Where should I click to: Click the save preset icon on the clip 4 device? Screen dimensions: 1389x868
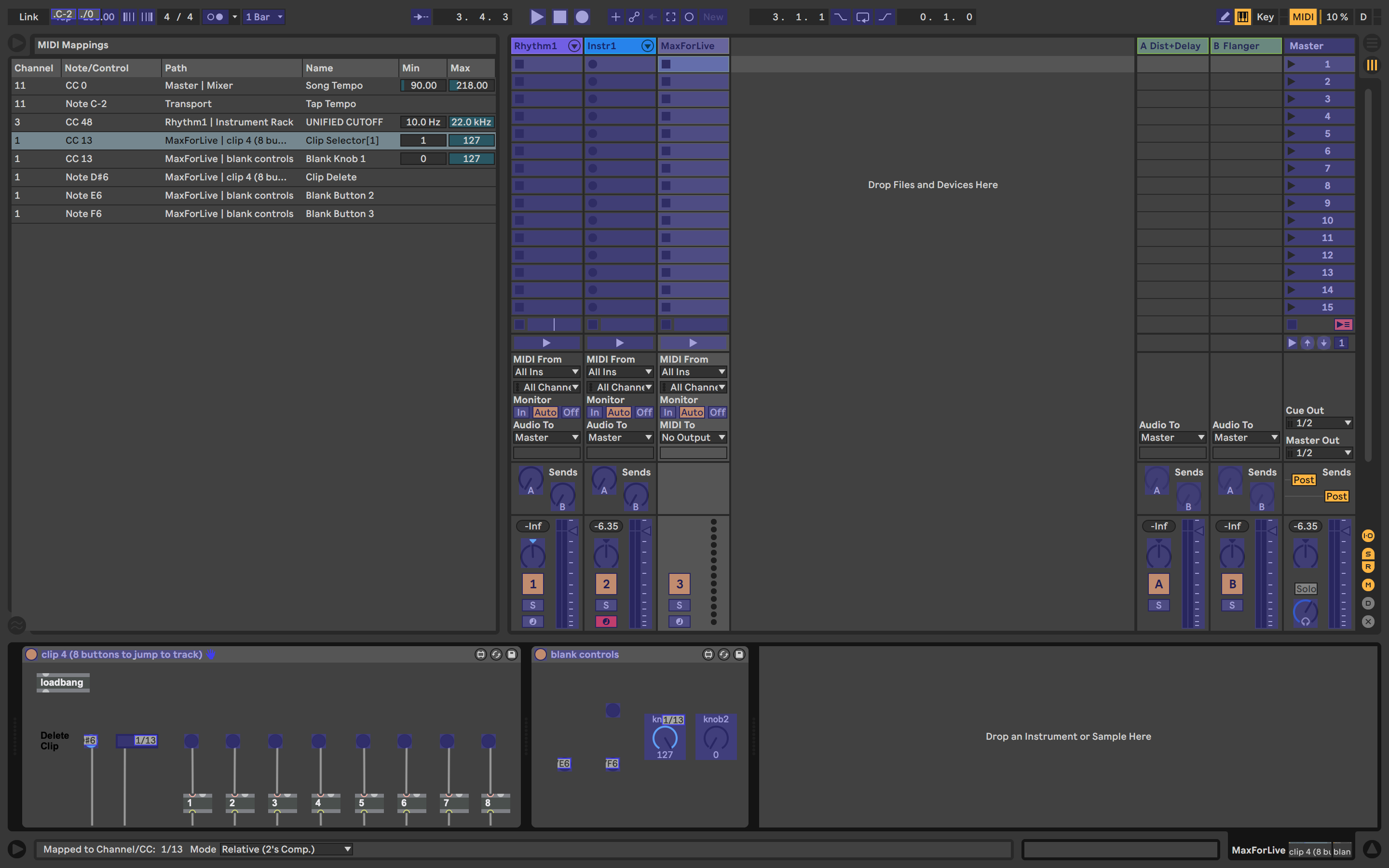click(511, 654)
